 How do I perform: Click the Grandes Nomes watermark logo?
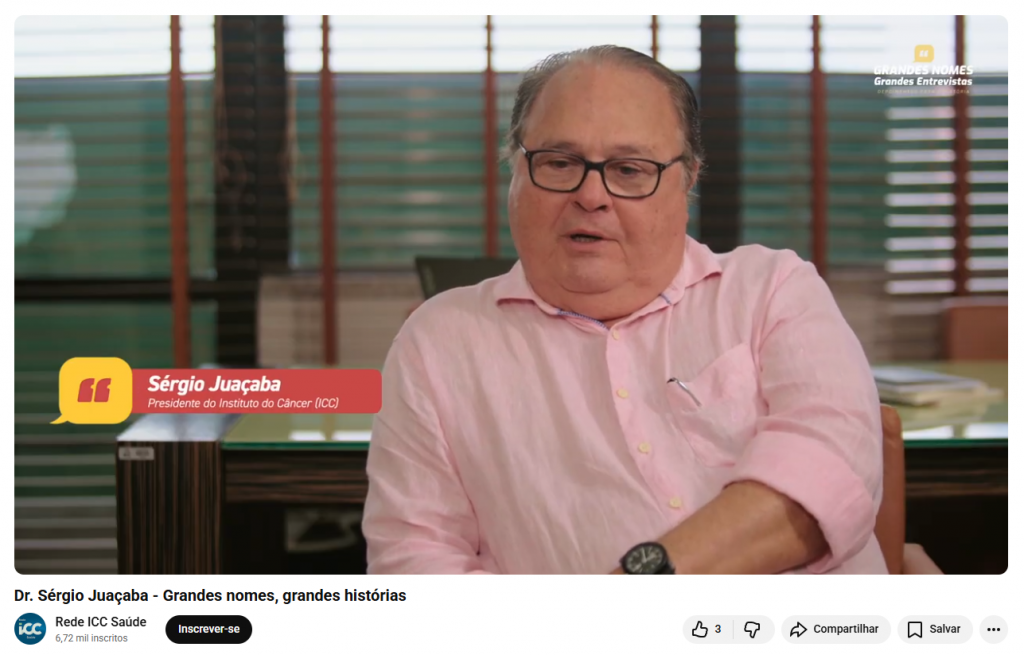pyautogui.click(x=923, y=70)
